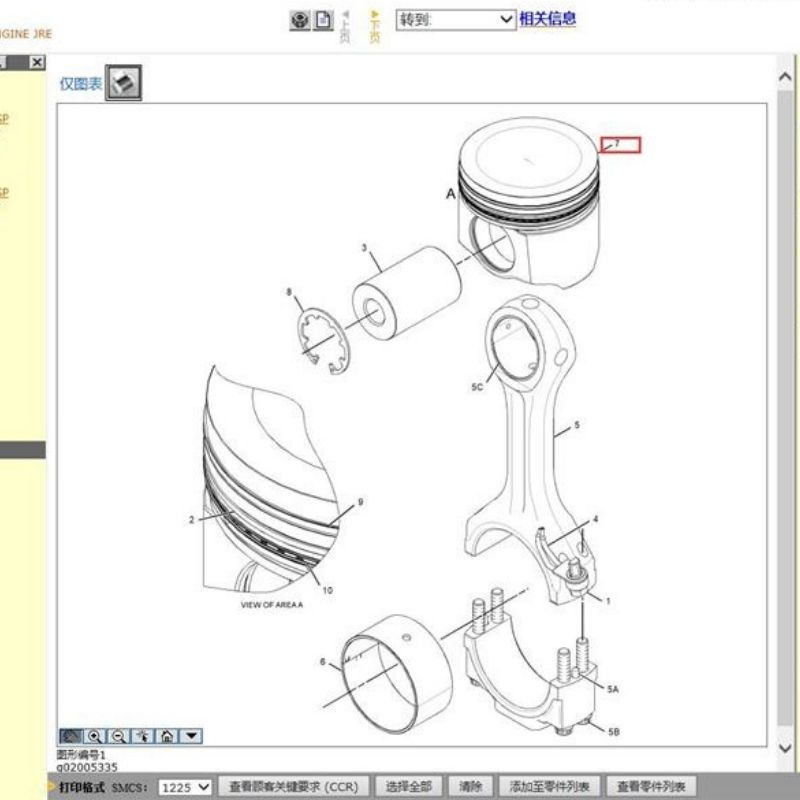Select the pan hand tool

pos(142,736)
